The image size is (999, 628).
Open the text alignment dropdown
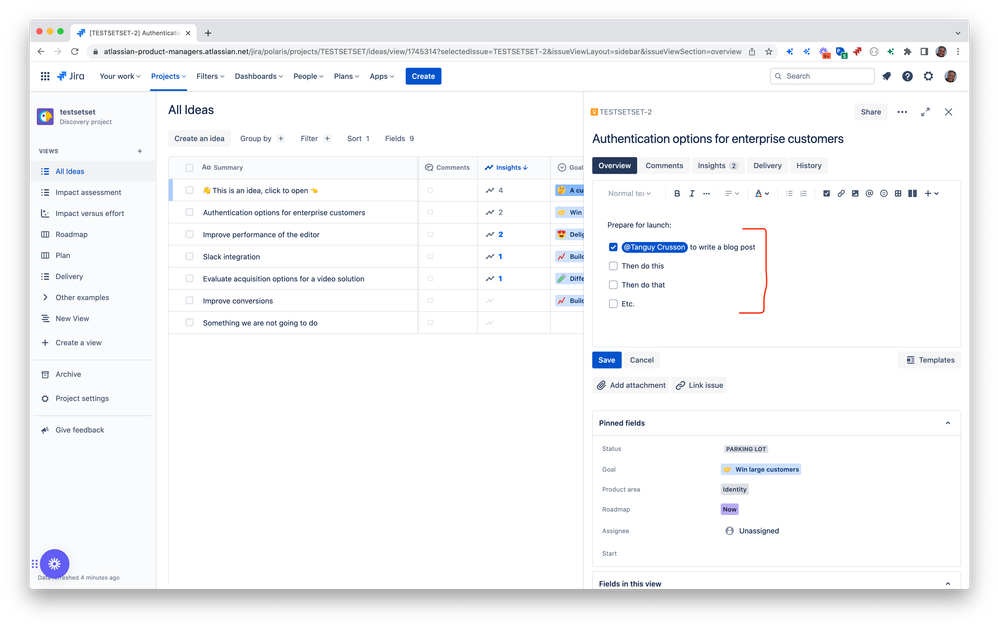click(731, 194)
